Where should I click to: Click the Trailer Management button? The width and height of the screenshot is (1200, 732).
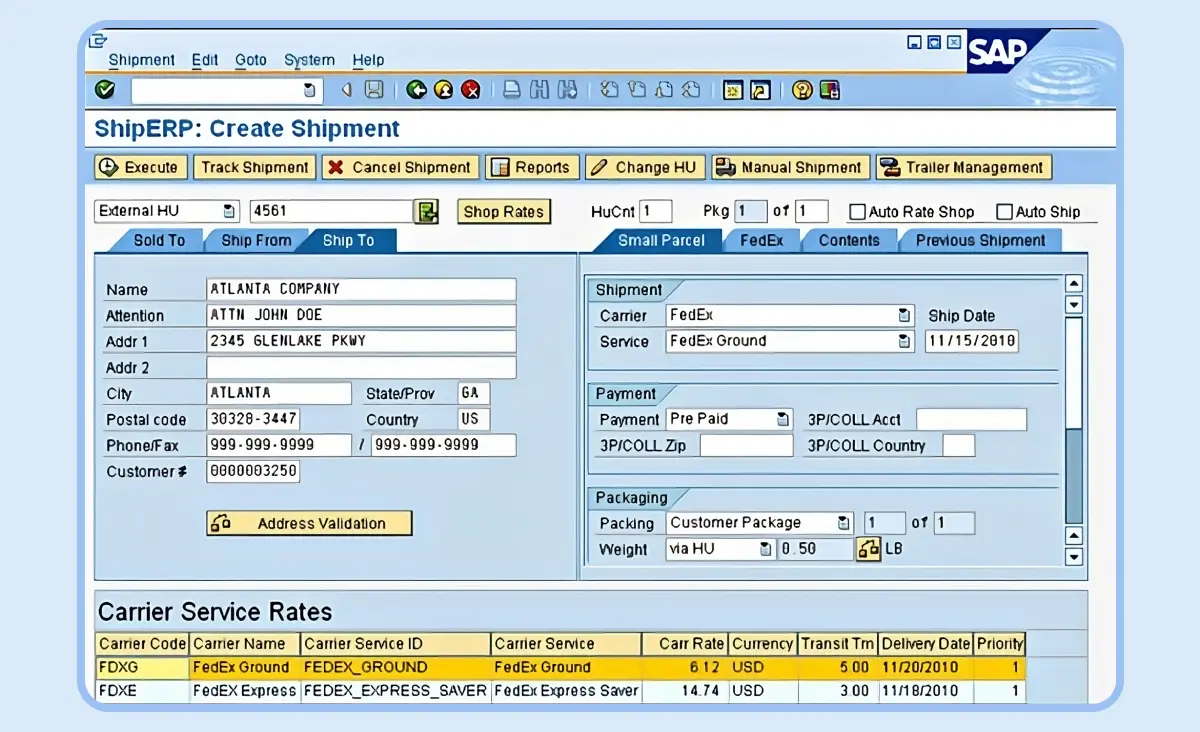click(964, 167)
